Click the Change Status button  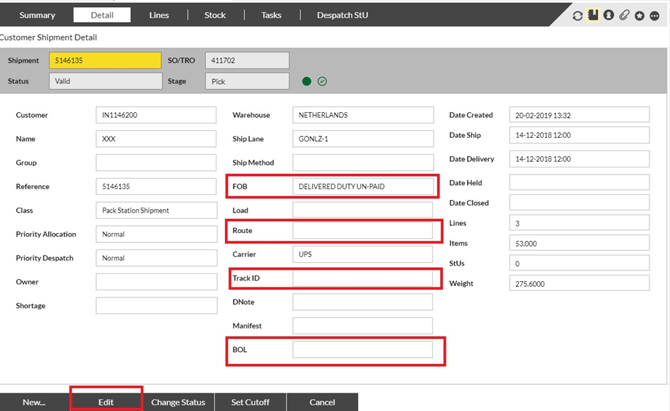click(x=178, y=402)
